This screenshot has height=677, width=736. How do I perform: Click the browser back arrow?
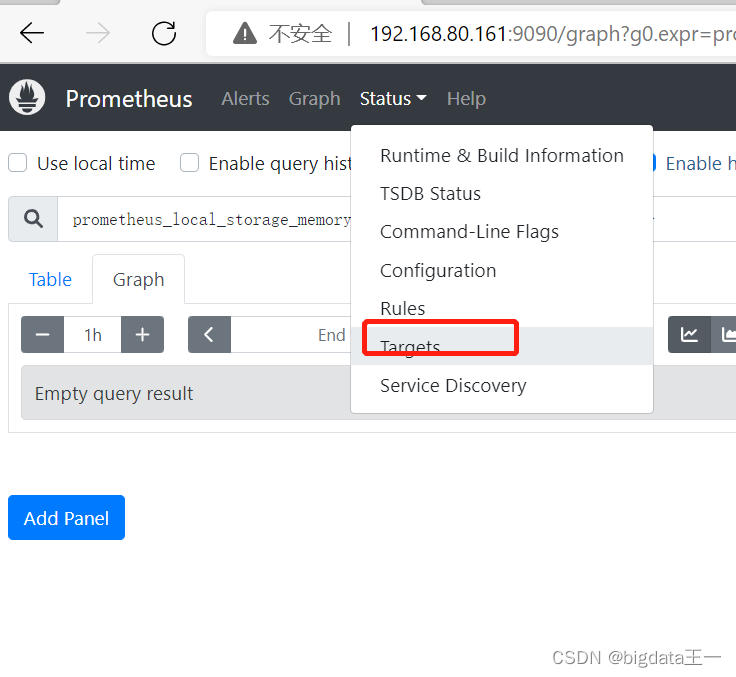click(32, 33)
